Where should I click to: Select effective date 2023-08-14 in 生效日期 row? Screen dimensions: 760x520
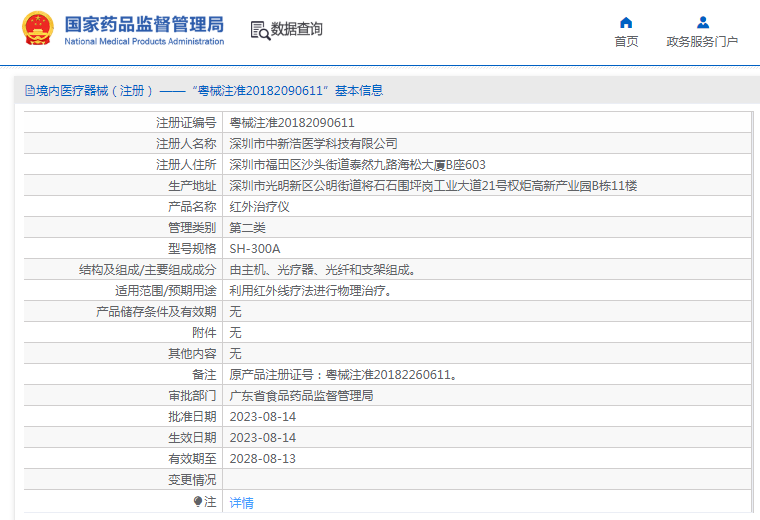[263, 438]
